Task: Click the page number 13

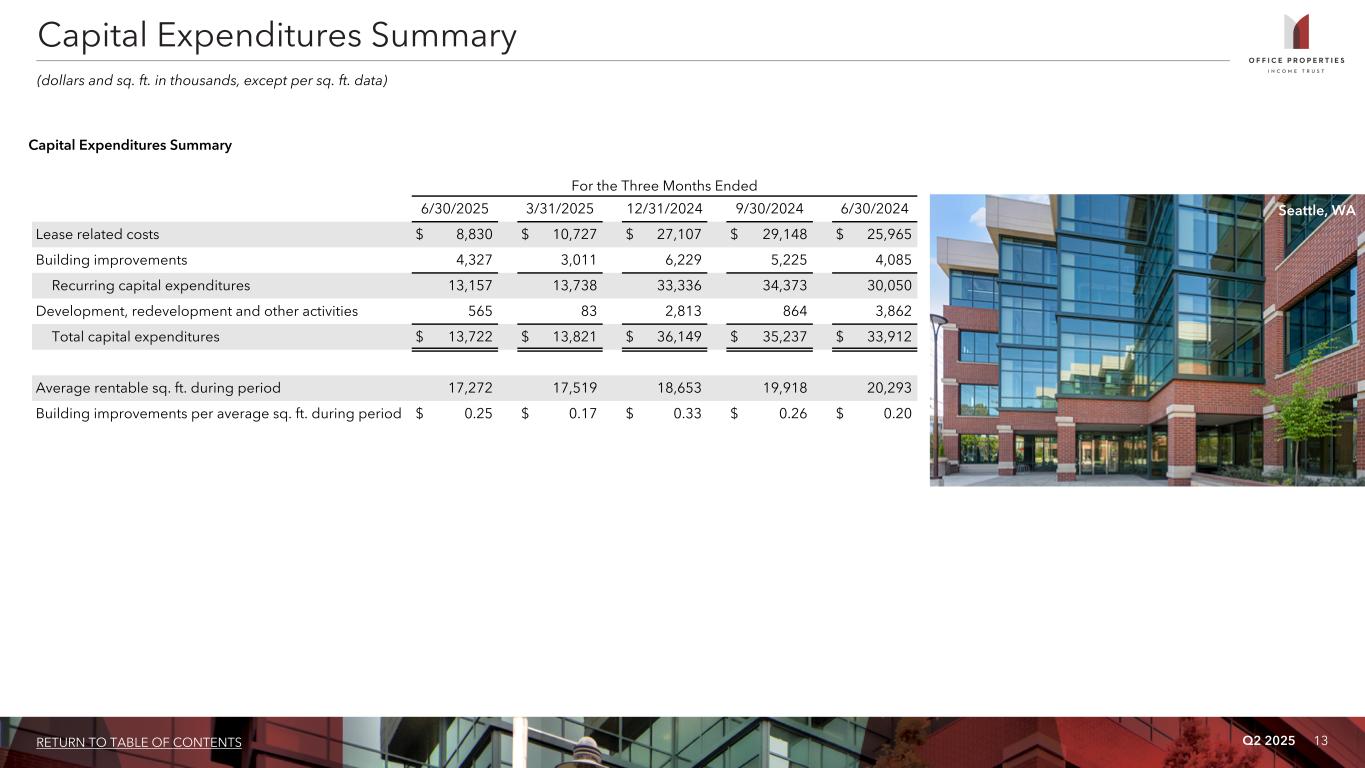Action: 1321,740
